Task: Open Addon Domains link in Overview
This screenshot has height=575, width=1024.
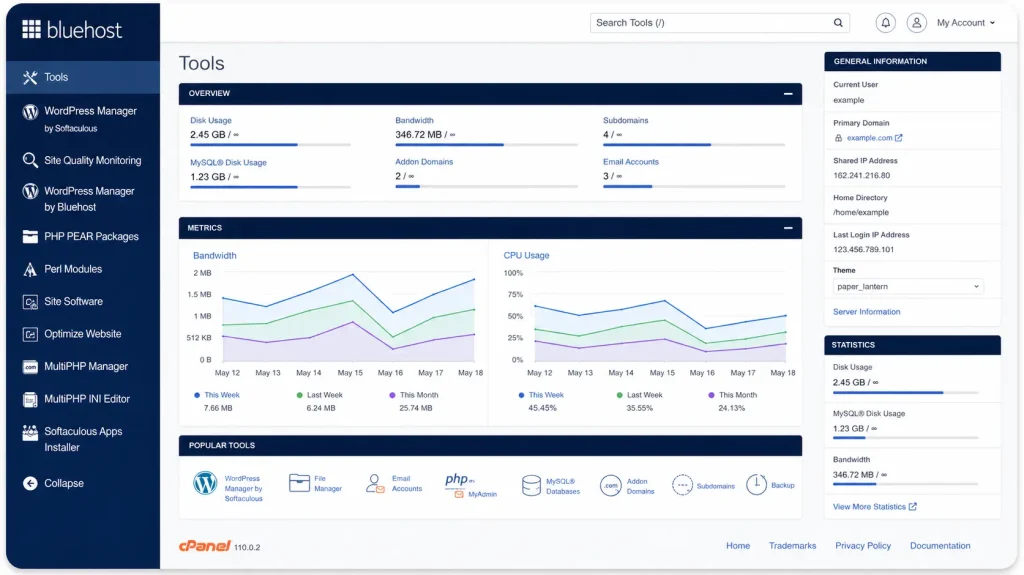Action: point(424,161)
